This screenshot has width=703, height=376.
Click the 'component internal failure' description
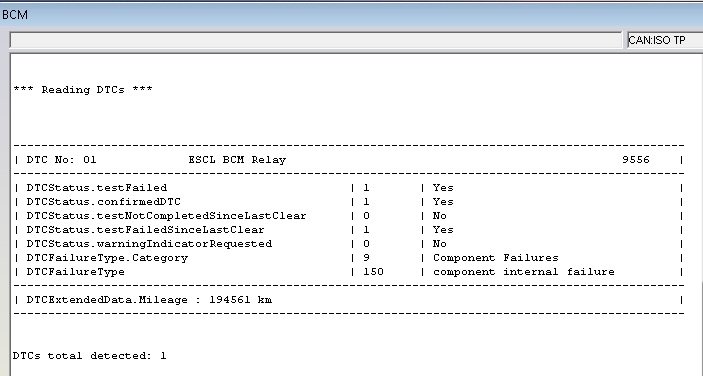[524, 272]
